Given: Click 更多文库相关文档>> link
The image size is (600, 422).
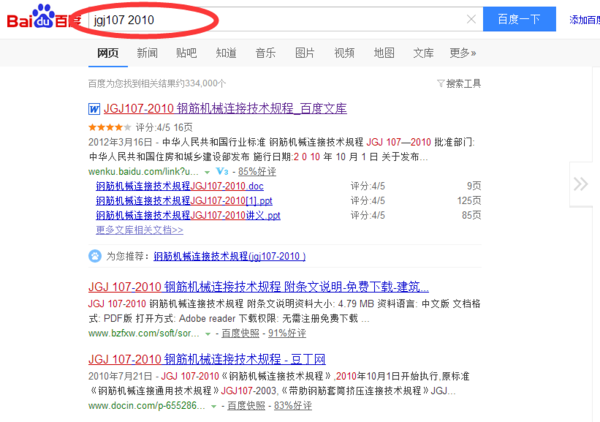Looking at the screenshot, I should coord(139,230).
